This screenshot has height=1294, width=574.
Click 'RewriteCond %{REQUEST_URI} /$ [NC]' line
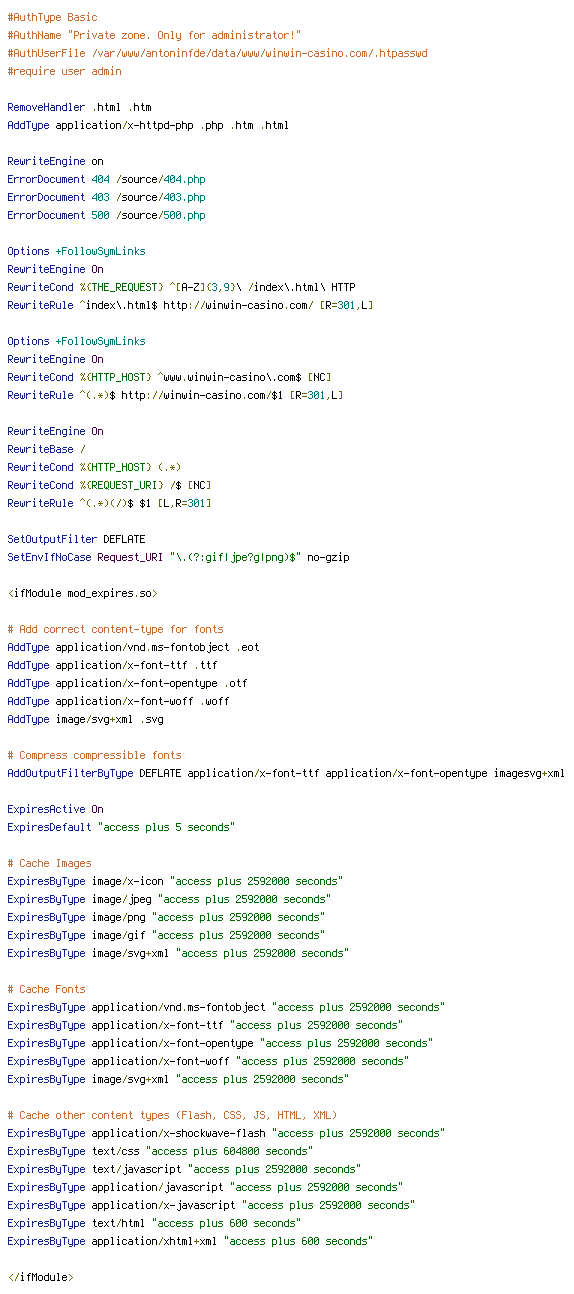pyautogui.click(x=109, y=485)
